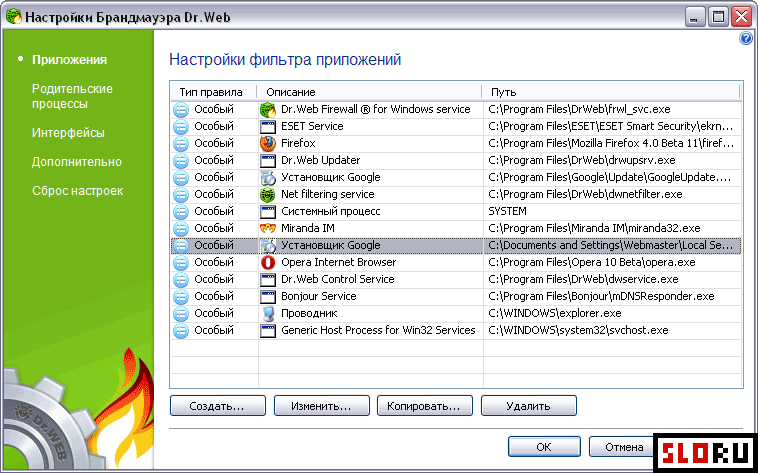Select the Bonjour Service description text
This screenshot has height=473, width=758.
click(319, 296)
